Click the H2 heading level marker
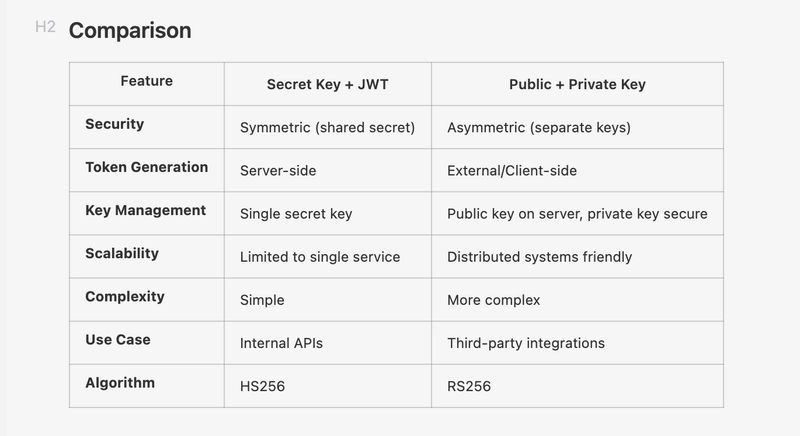 click(x=45, y=27)
